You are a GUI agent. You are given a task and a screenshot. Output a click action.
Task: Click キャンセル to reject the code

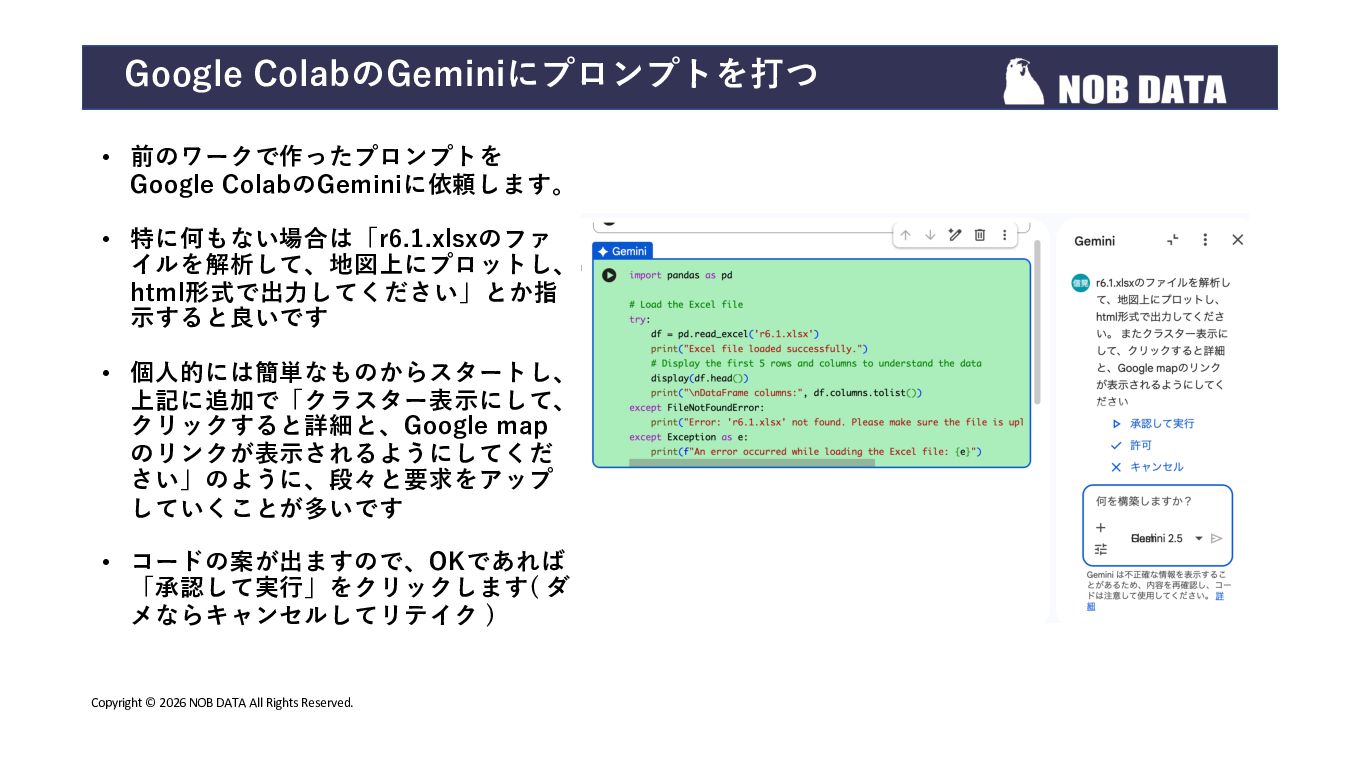[x=1147, y=467]
